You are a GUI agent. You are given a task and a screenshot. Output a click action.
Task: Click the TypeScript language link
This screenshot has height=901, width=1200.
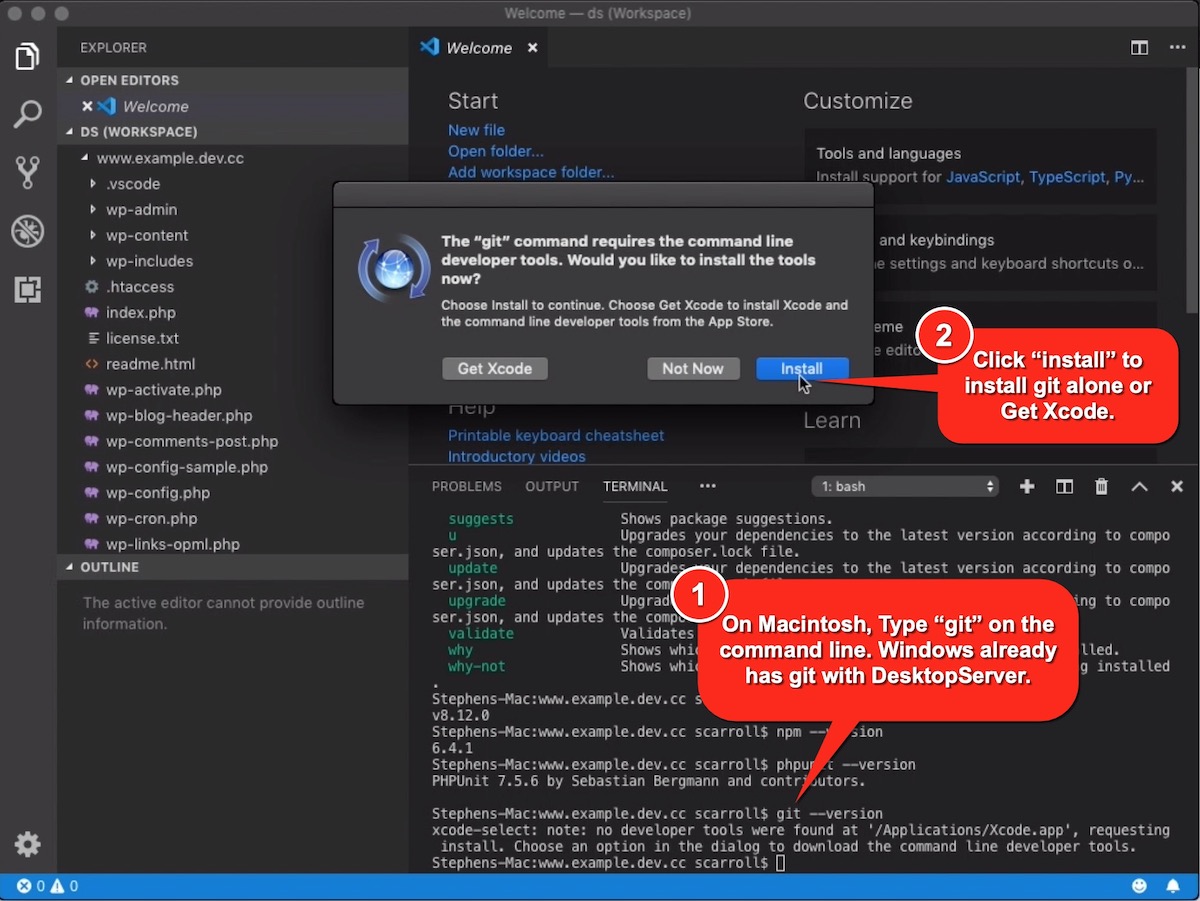[1067, 176]
